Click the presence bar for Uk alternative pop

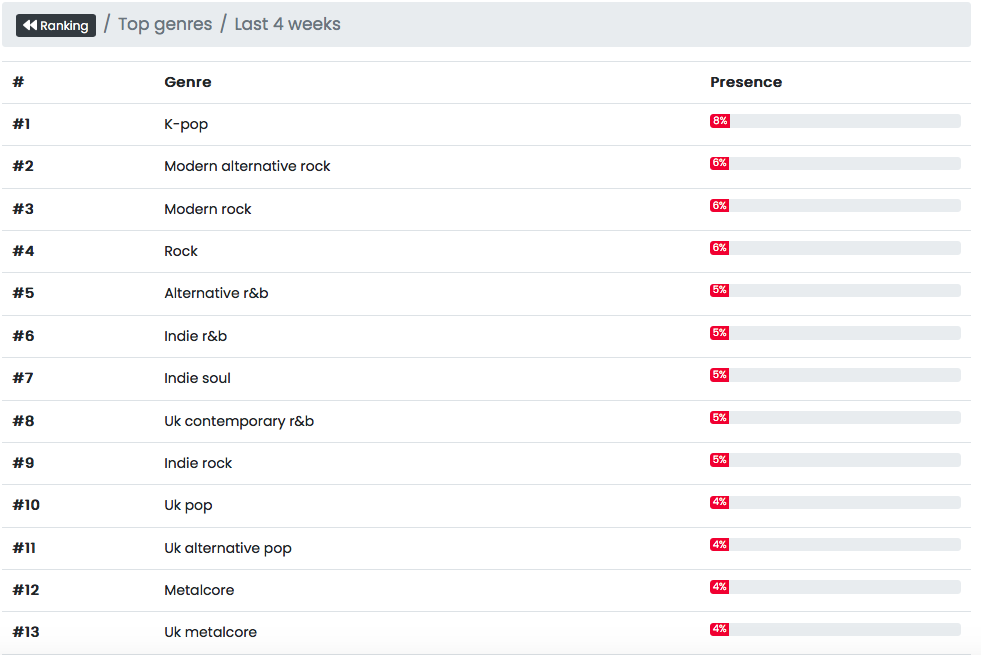point(835,544)
